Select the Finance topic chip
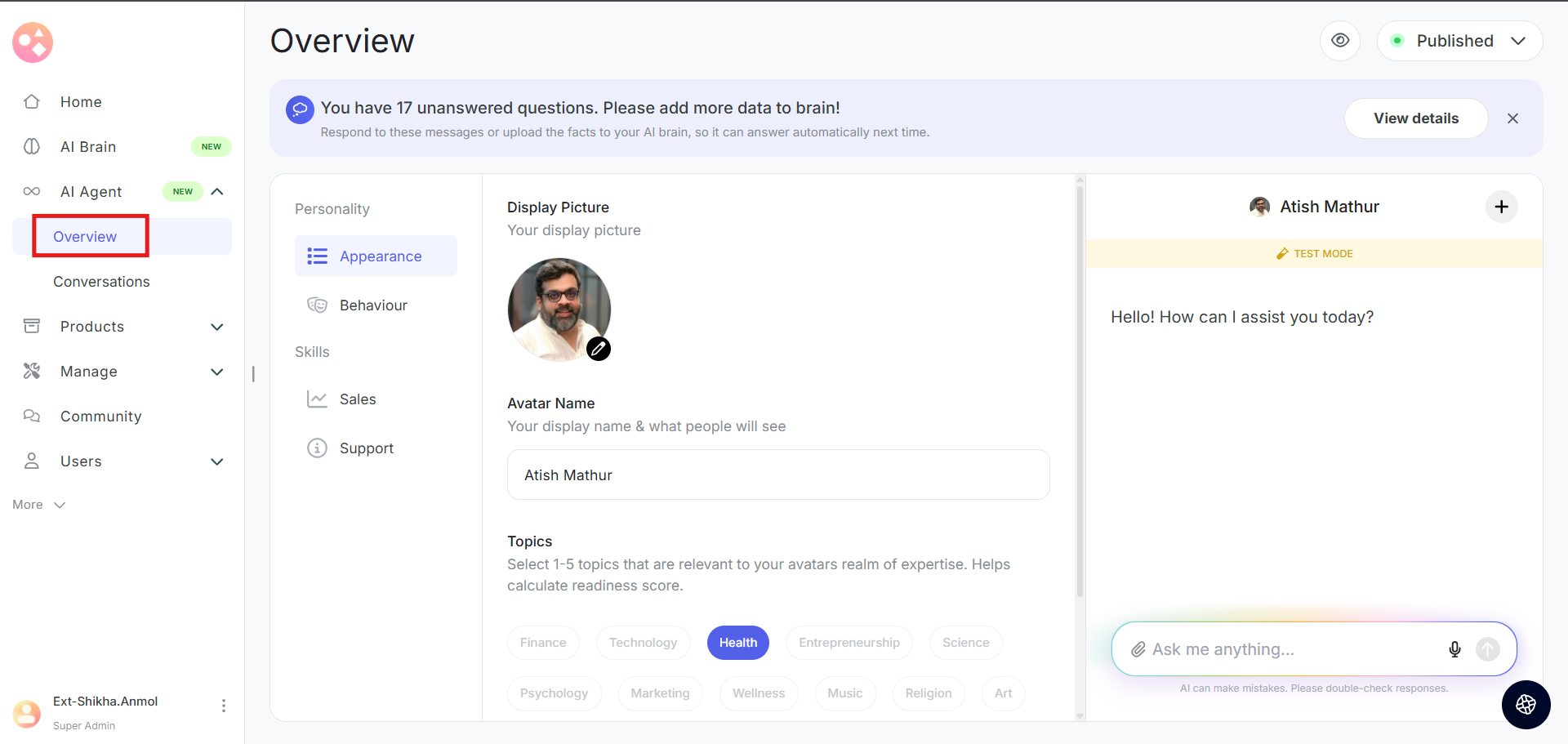This screenshot has width=1568, height=744. coord(543,643)
